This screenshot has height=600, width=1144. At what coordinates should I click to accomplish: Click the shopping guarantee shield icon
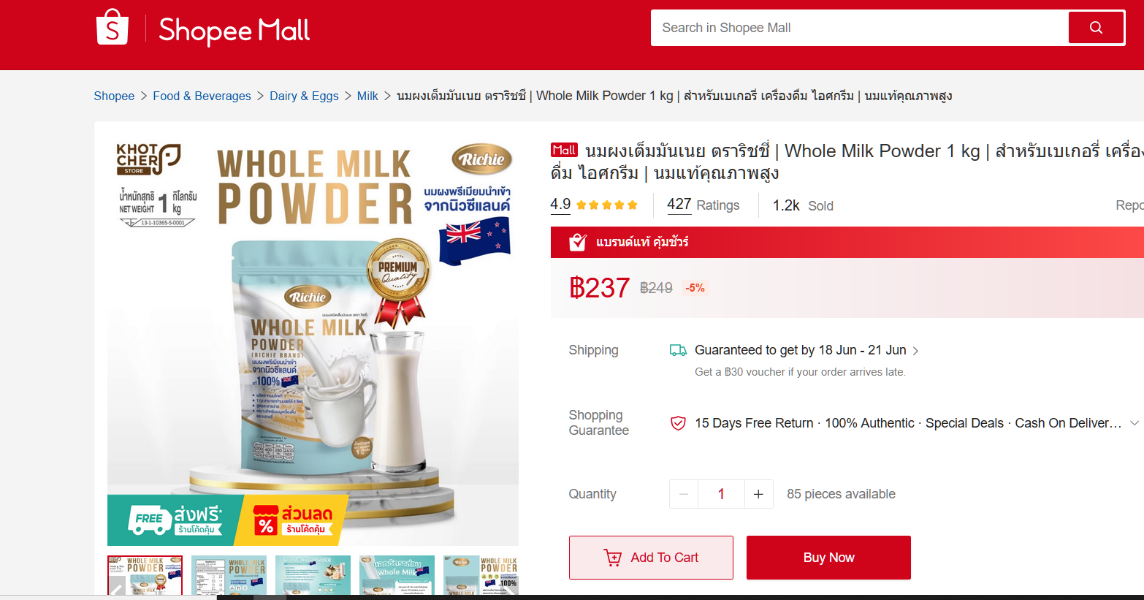pos(678,423)
